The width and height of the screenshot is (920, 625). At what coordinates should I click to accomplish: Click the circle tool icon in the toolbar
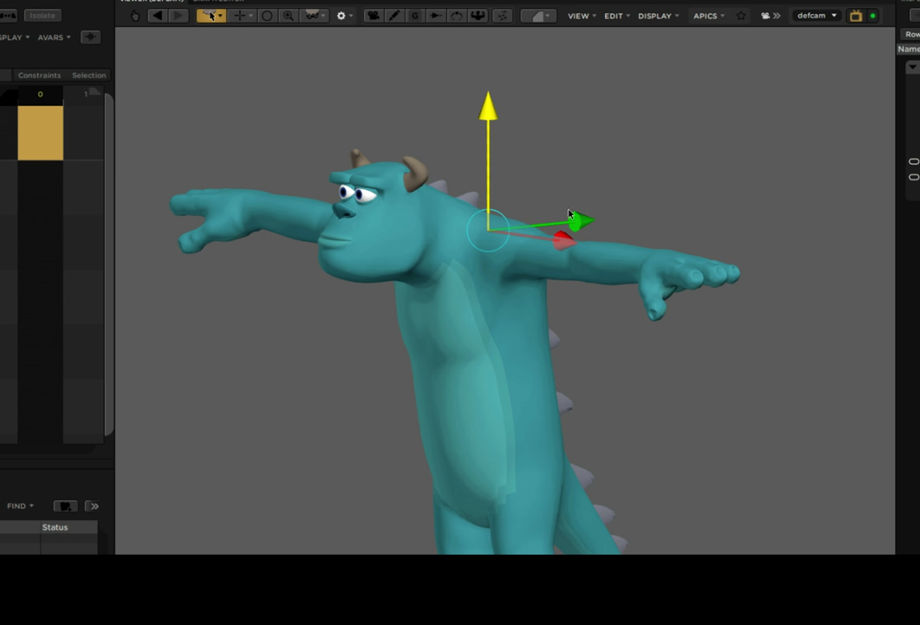click(267, 16)
